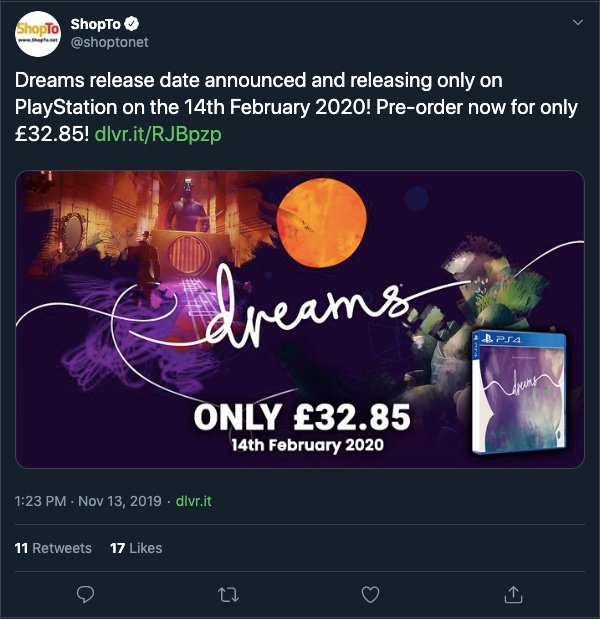
Task: Open the share tweet icon
Action: point(513,594)
